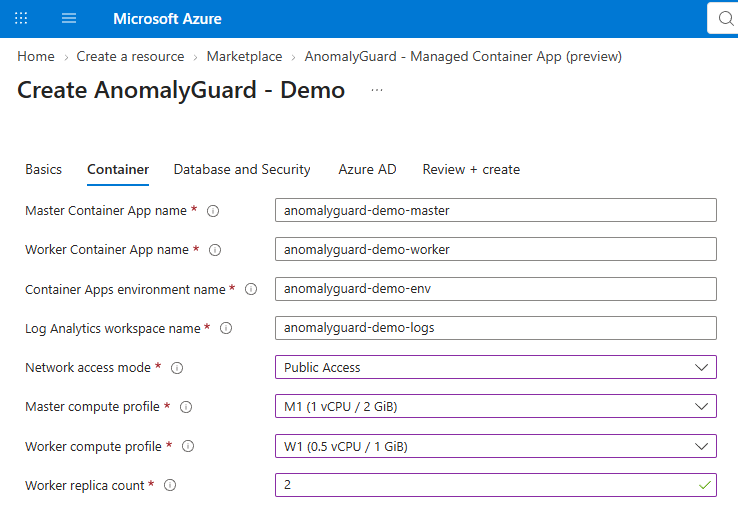The height and width of the screenshot is (512, 738).
Task: Select the Container tab
Action: [118, 169]
